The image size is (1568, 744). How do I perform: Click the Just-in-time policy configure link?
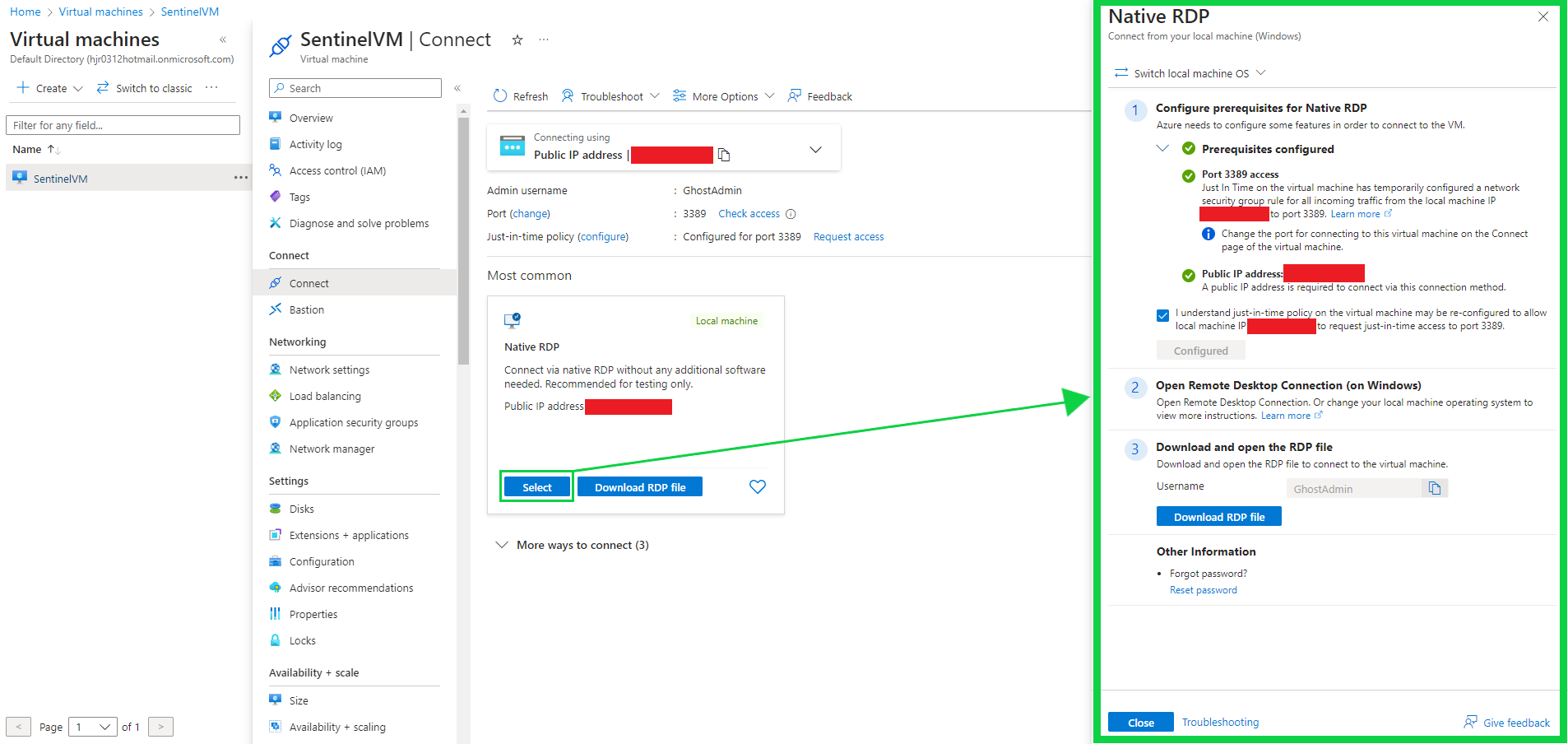(604, 237)
